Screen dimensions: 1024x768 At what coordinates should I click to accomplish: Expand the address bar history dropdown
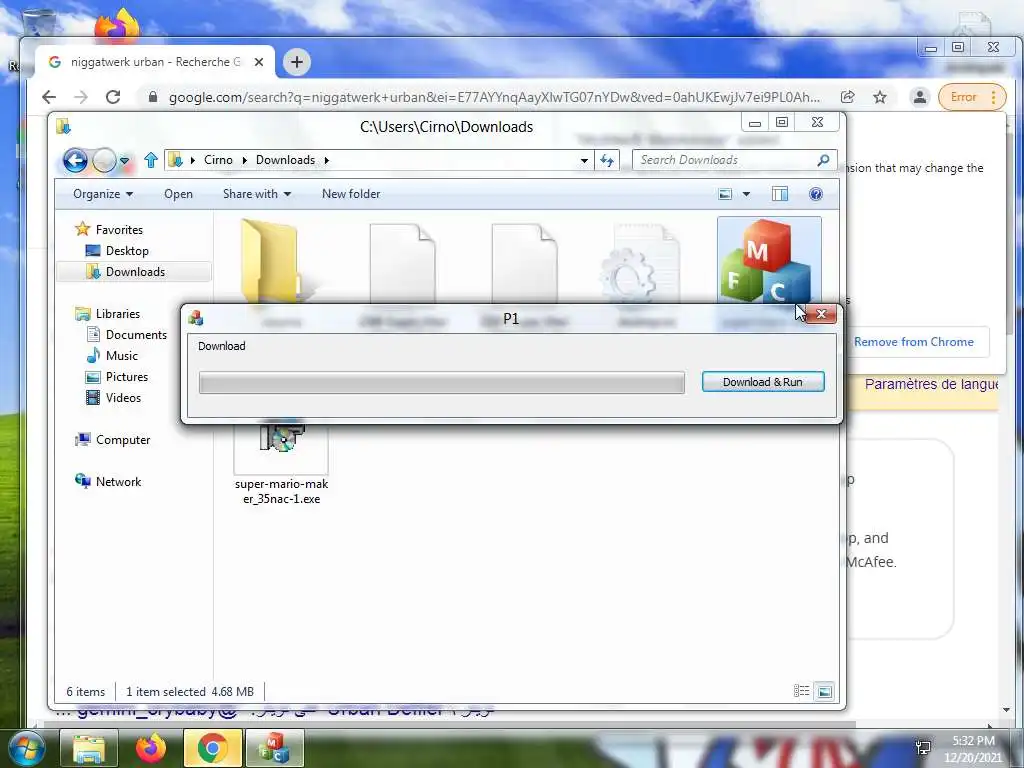pos(584,161)
